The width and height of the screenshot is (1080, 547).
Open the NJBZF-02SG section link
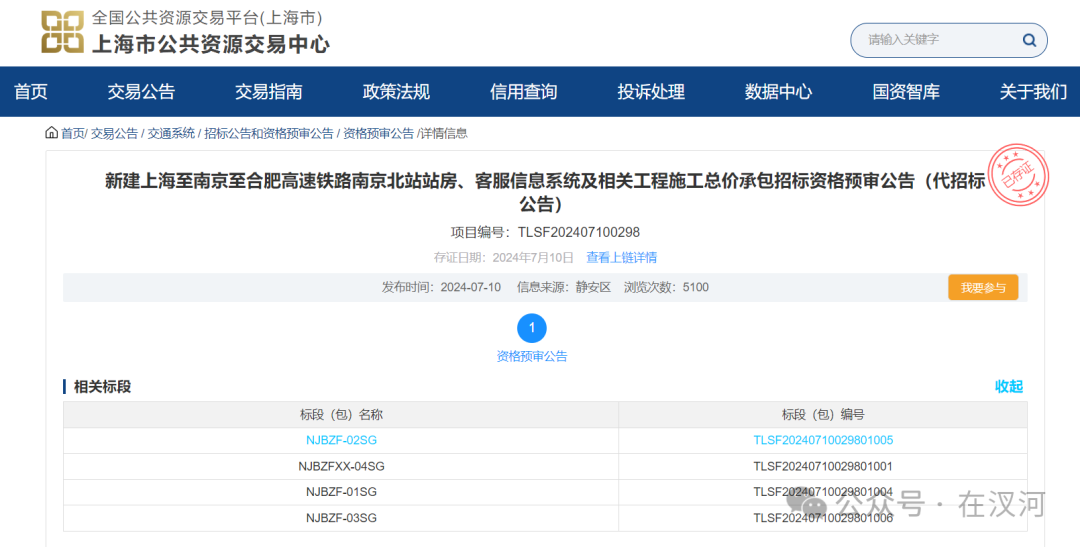coord(341,440)
